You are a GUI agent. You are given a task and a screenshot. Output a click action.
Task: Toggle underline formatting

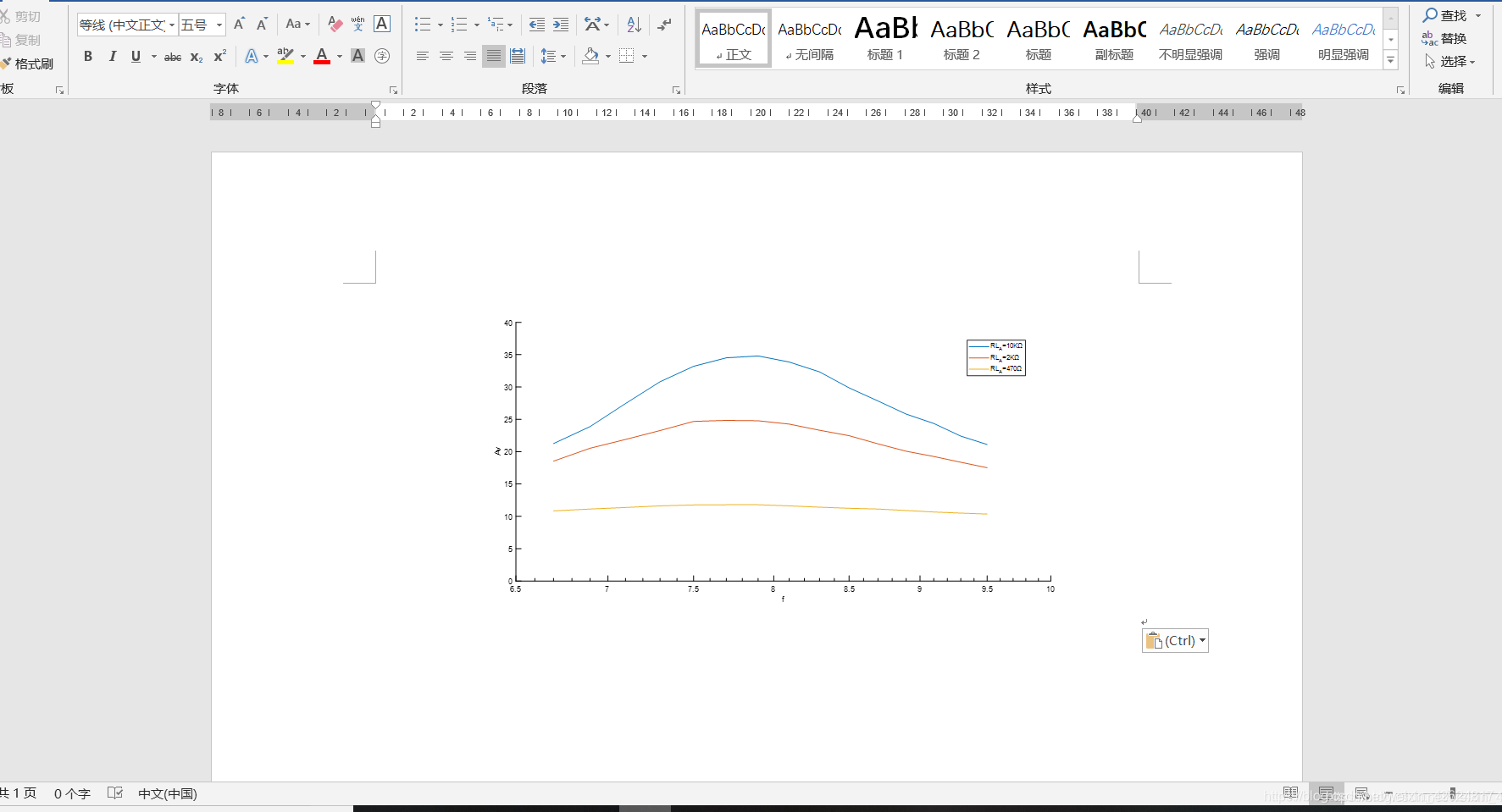[x=136, y=57]
